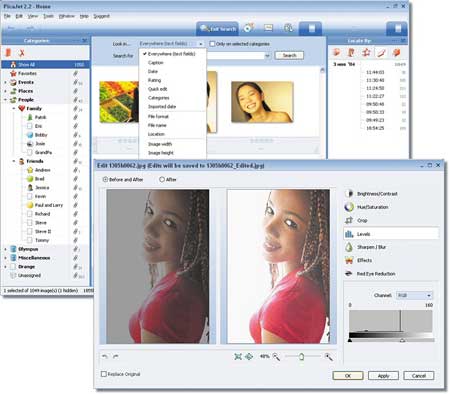450x394 pixels.
Task: Collapse the Friends subcategory node
Action: pos(14,161)
